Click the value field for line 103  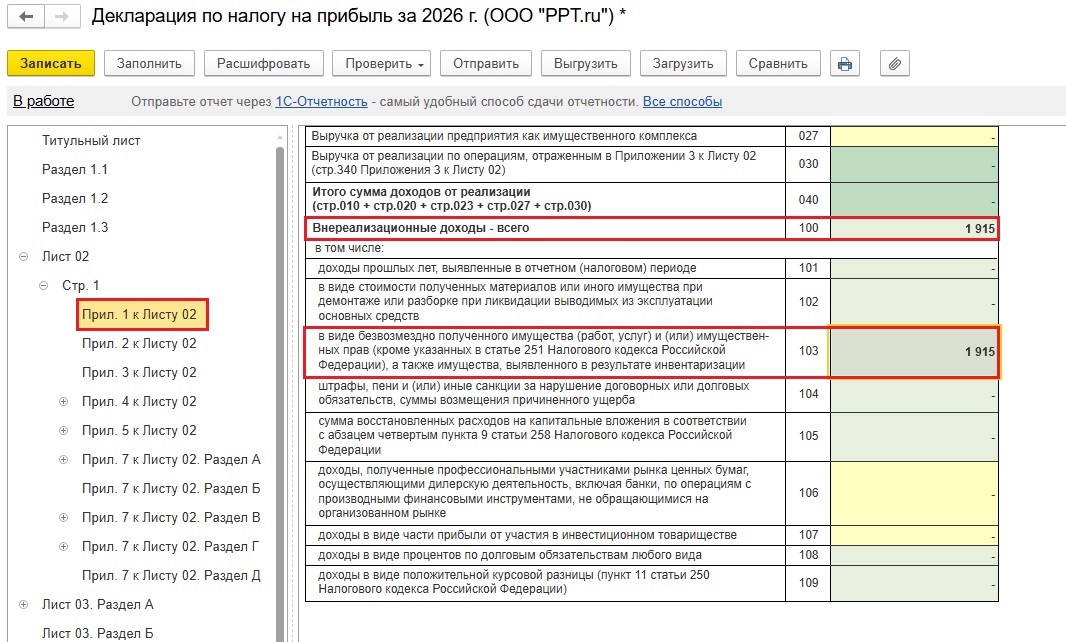point(914,352)
